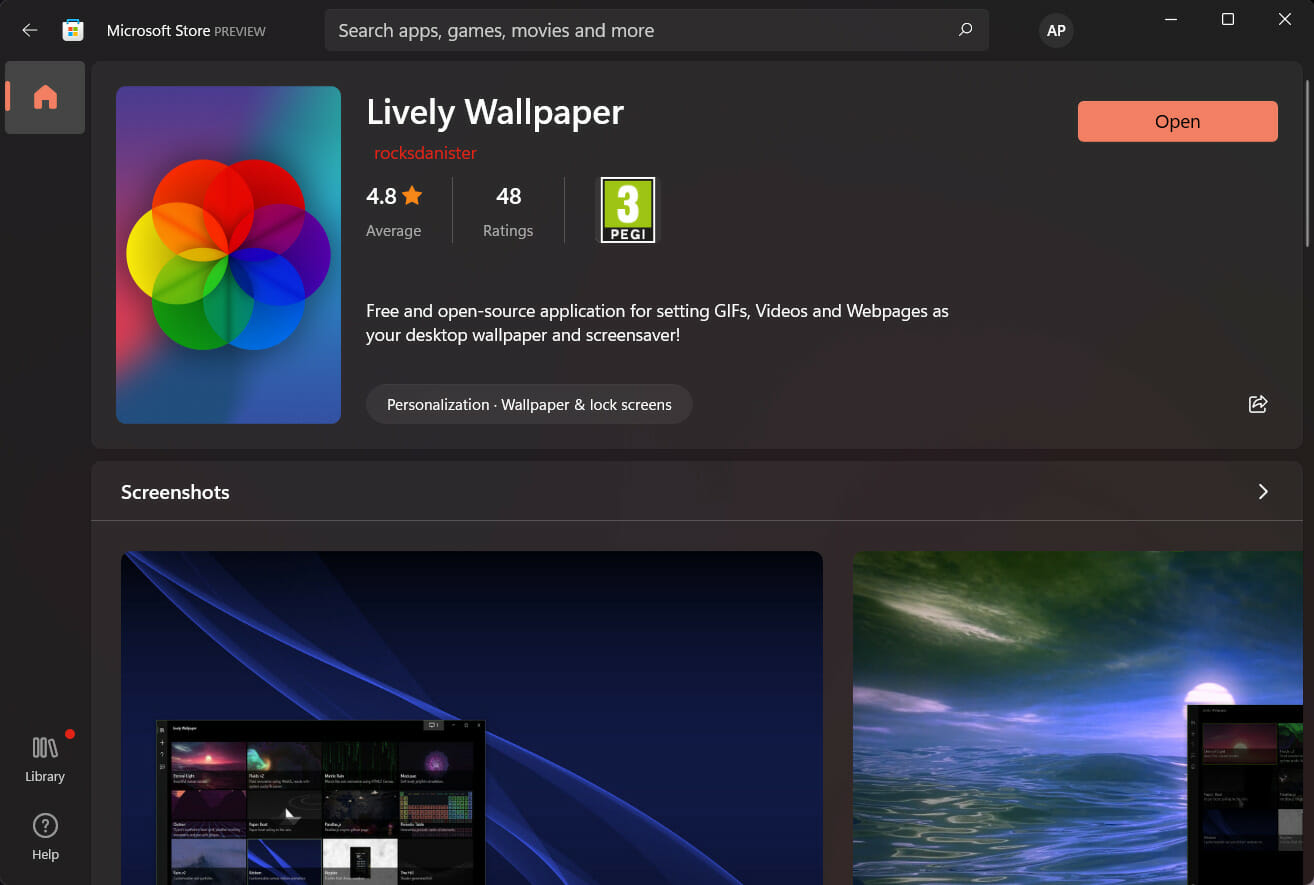
Task: Select Personalization category tag
Action: coord(529,404)
